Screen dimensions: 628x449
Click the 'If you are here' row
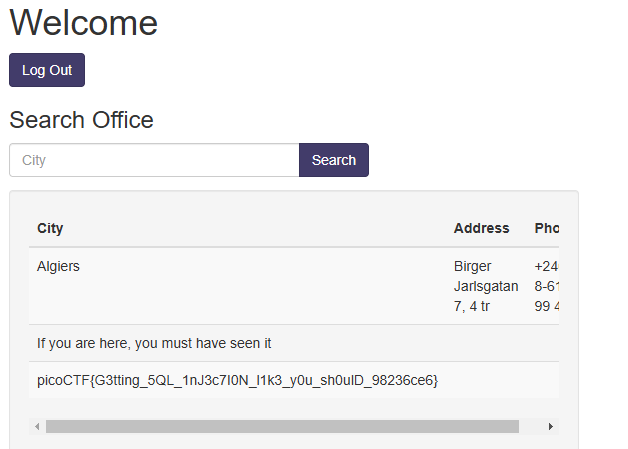click(x=154, y=343)
